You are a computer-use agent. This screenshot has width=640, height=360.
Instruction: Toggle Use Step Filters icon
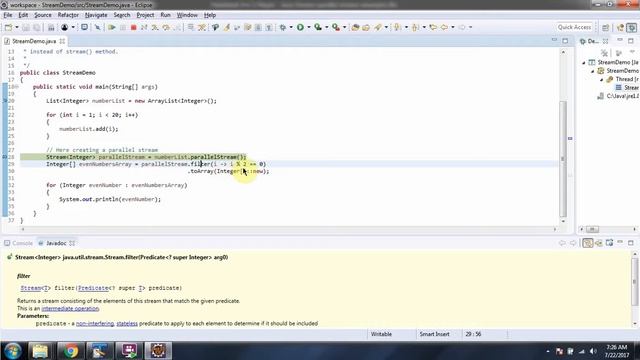[x=202, y=27]
